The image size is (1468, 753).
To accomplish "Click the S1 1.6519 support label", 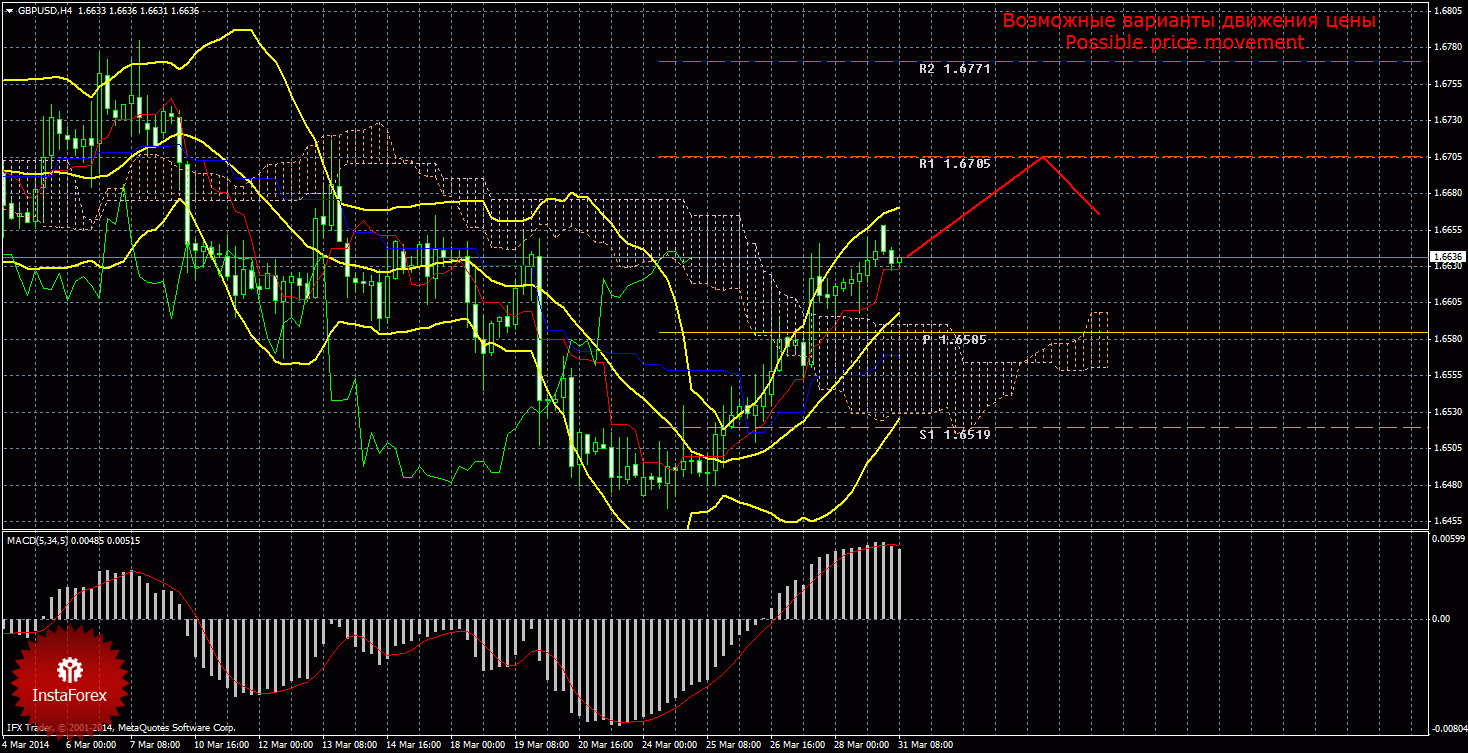I will (x=954, y=435).
